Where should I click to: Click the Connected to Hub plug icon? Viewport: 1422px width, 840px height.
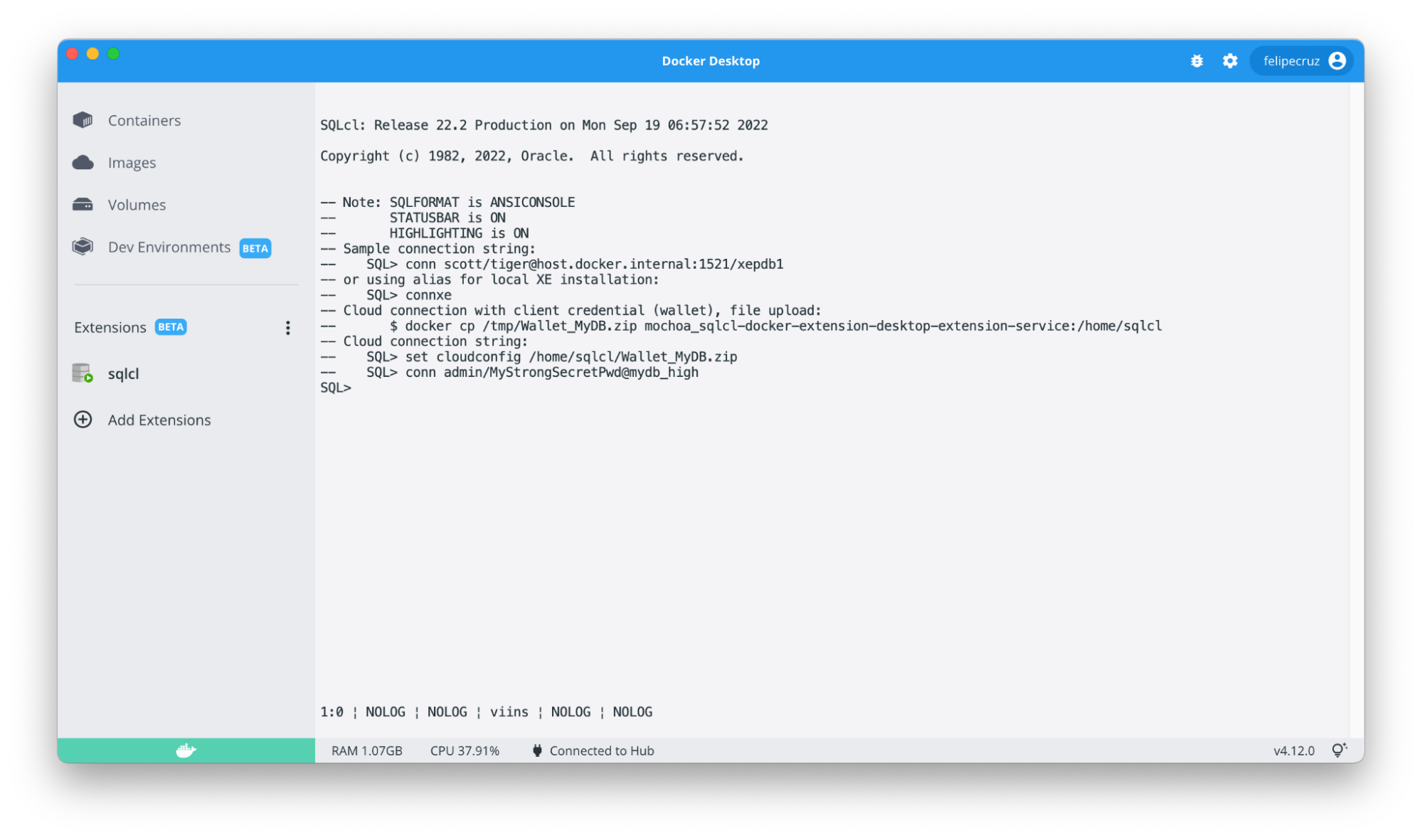tap(537, 750)
